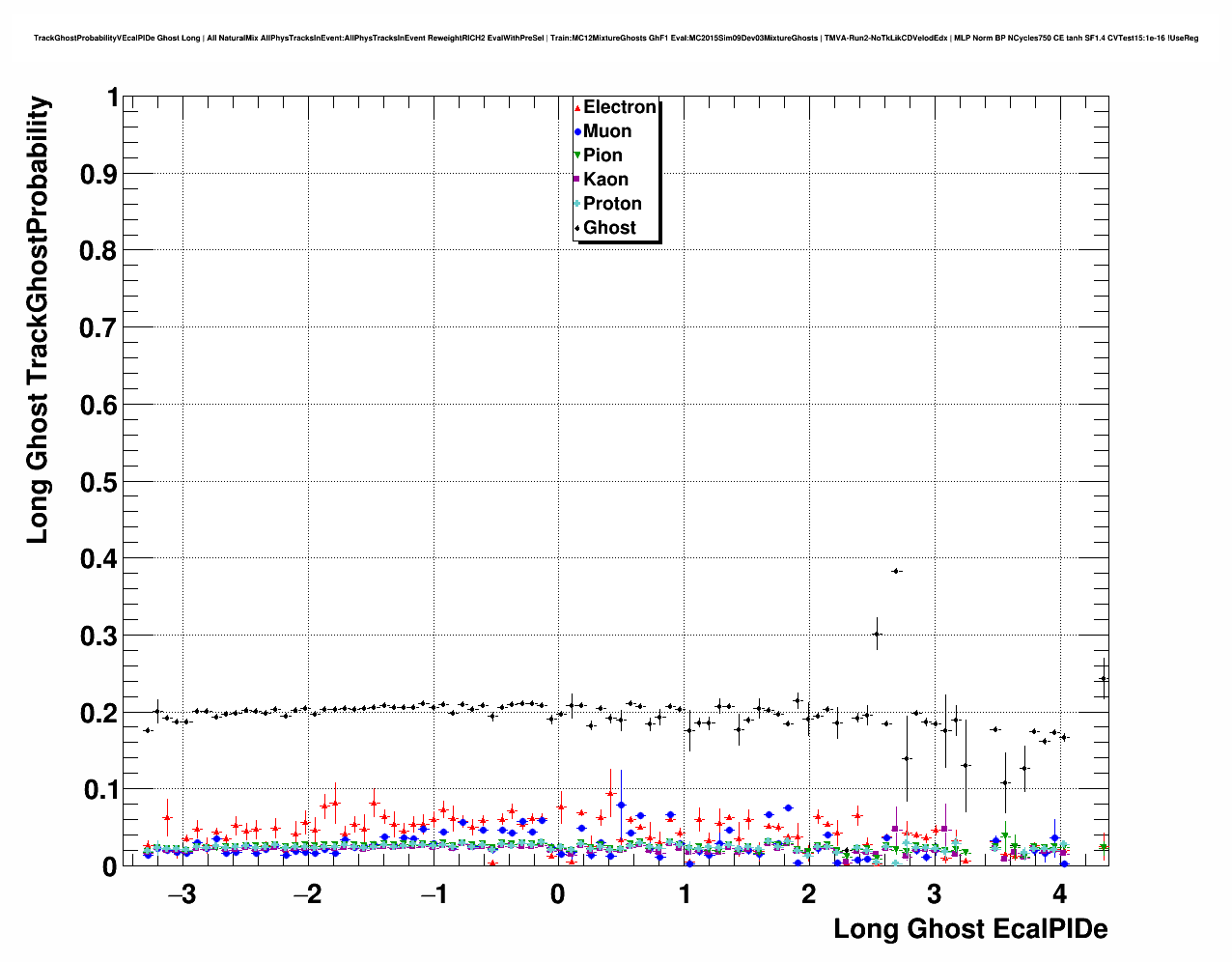Click the black diamond marker beside Ghost
This screenshot has height=962, width=1232.
coord(577,228)
